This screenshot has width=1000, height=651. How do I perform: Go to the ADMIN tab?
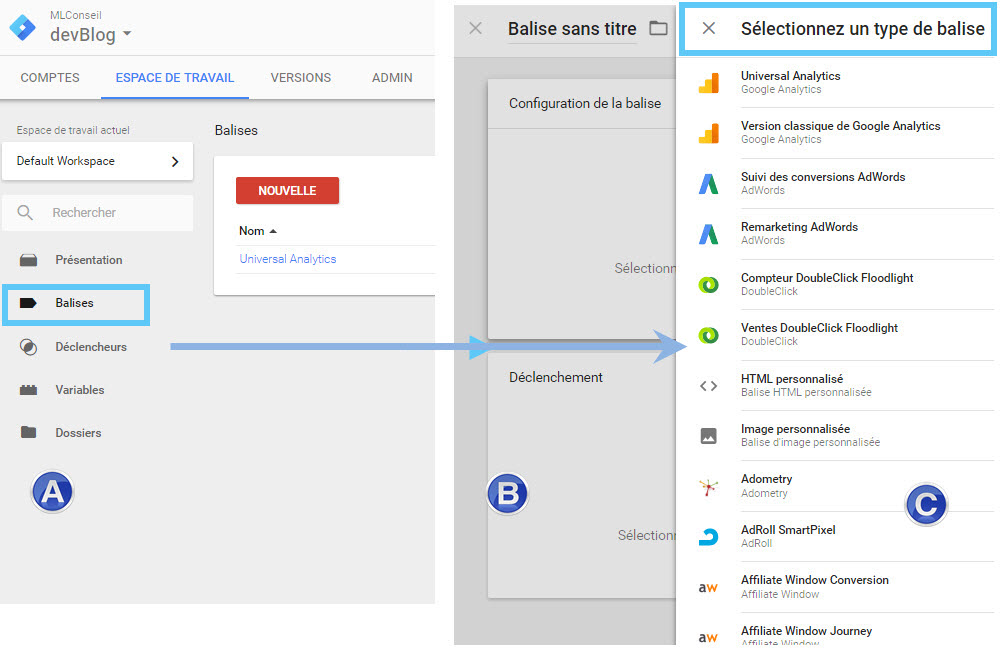(x=392, y=78)
